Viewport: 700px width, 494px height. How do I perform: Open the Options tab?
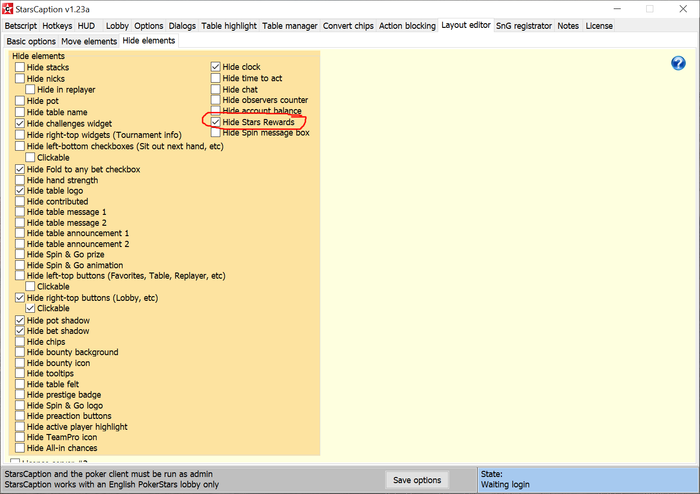149,26
